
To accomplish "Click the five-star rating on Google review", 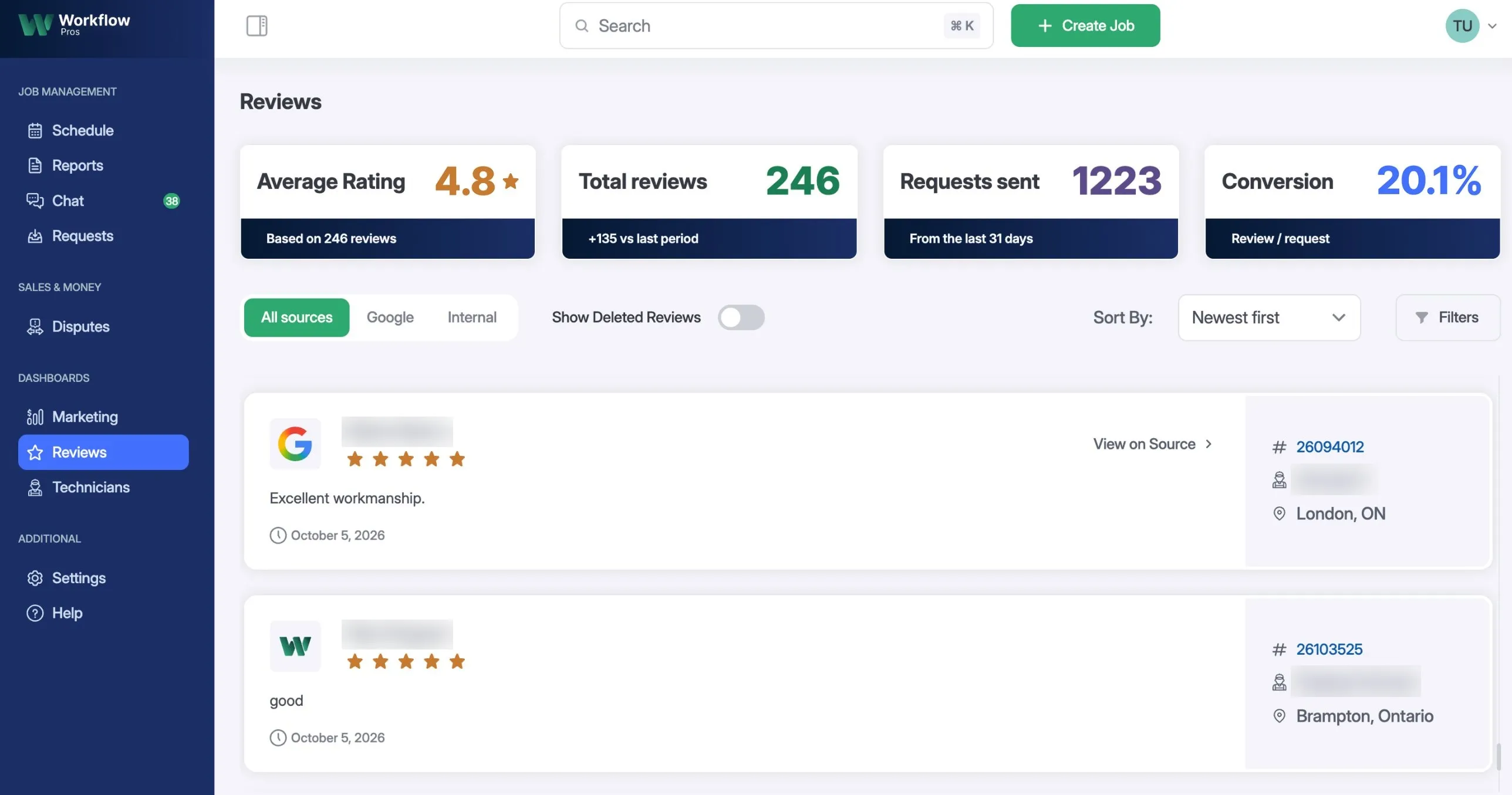I will pos(406,459).
